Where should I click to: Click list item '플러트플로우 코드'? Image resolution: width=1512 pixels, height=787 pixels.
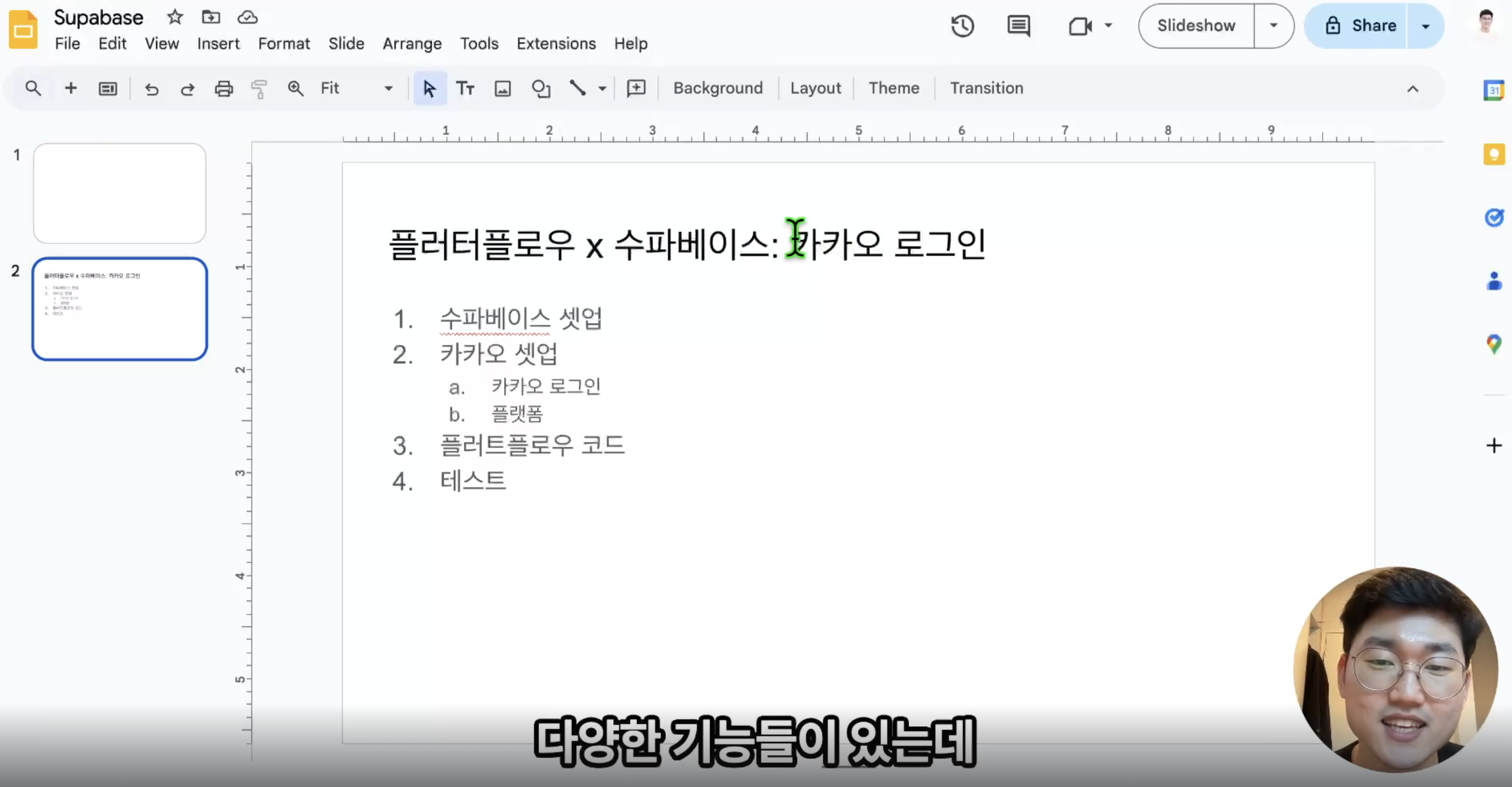coord(533,445)
